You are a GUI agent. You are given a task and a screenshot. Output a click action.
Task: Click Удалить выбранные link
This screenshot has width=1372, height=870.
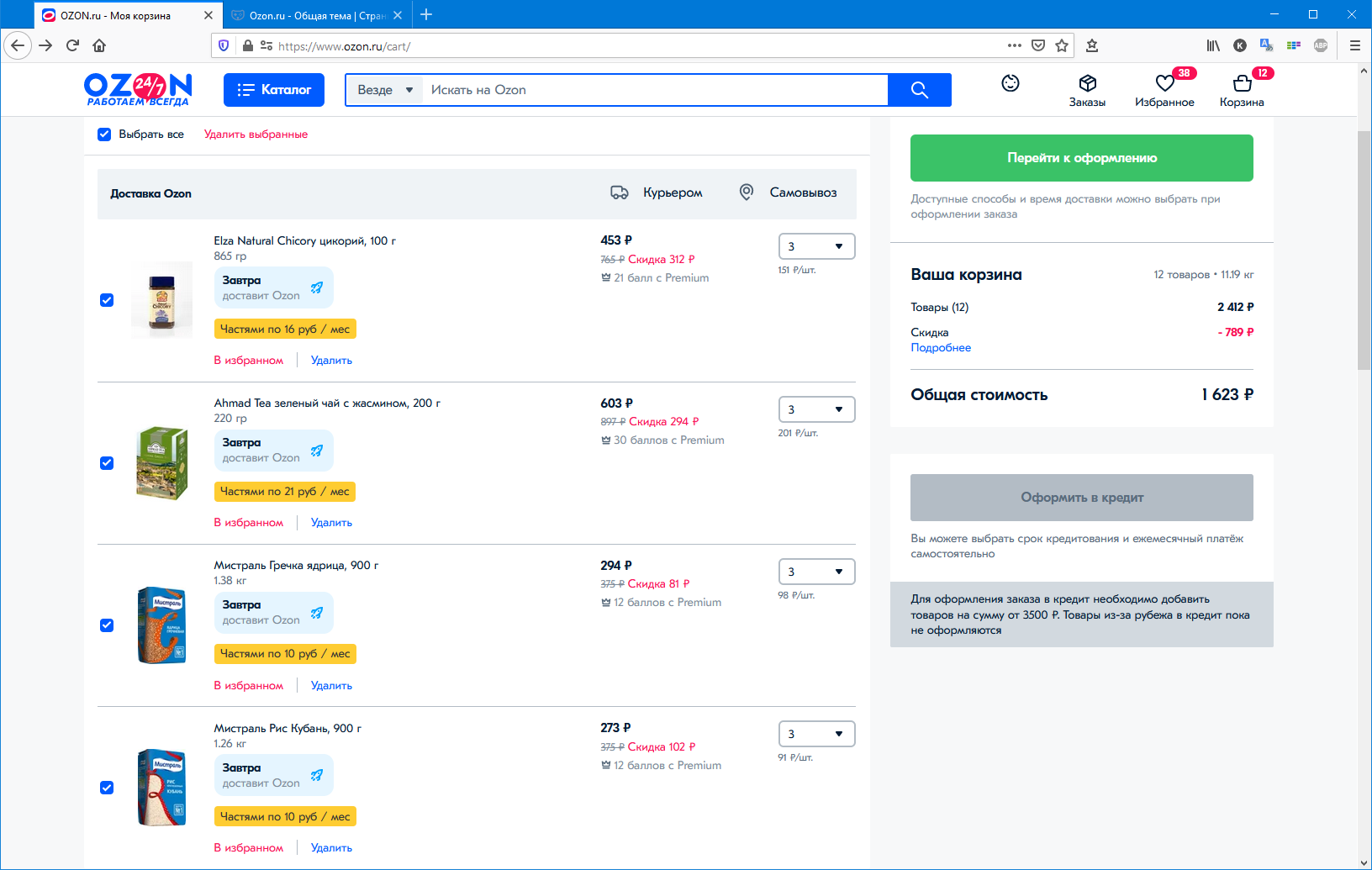pyautogui.click(x=256, y=134)
